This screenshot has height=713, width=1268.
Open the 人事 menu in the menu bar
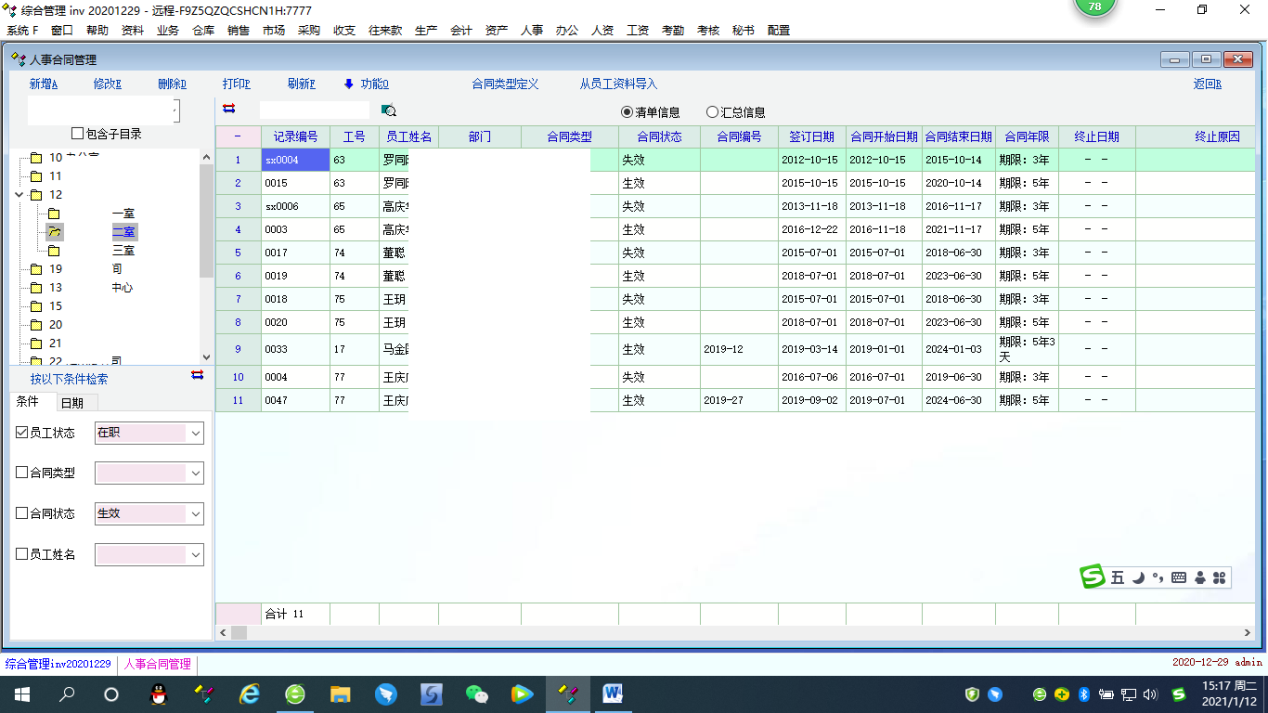coord(531,30)
